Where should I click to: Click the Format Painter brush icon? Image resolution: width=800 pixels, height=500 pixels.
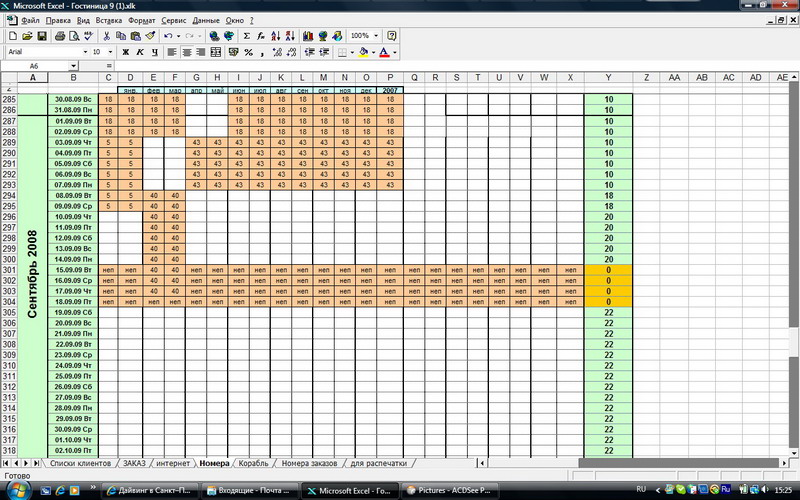148,36
